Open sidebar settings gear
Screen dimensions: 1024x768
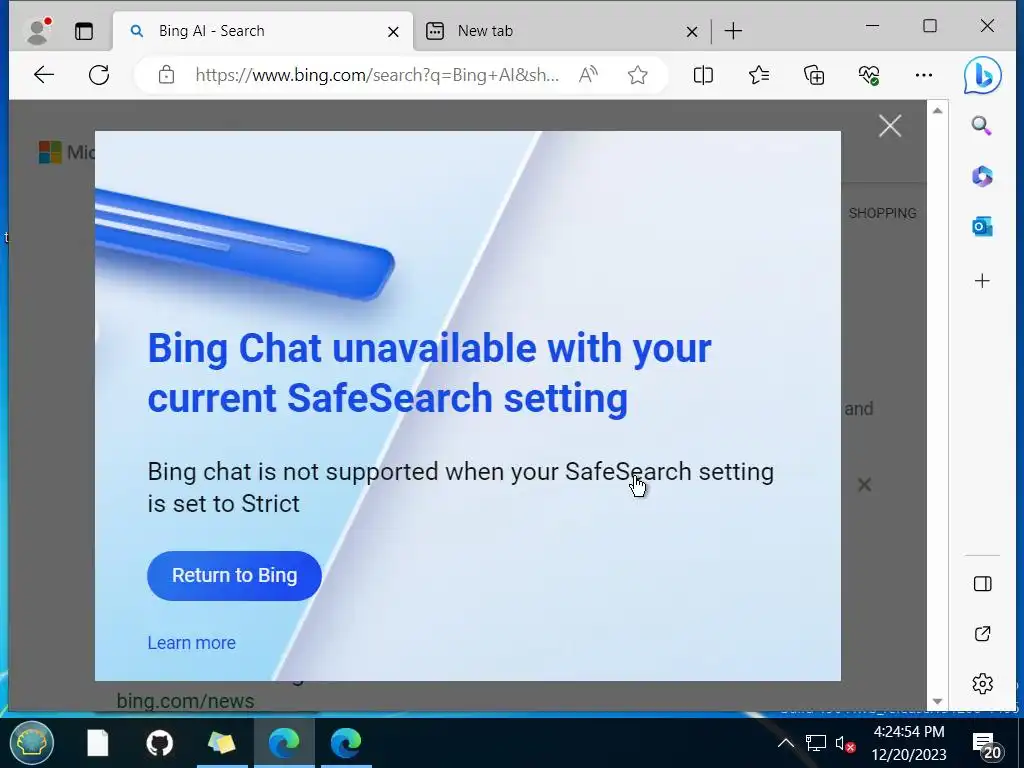(x=983, y=684)
